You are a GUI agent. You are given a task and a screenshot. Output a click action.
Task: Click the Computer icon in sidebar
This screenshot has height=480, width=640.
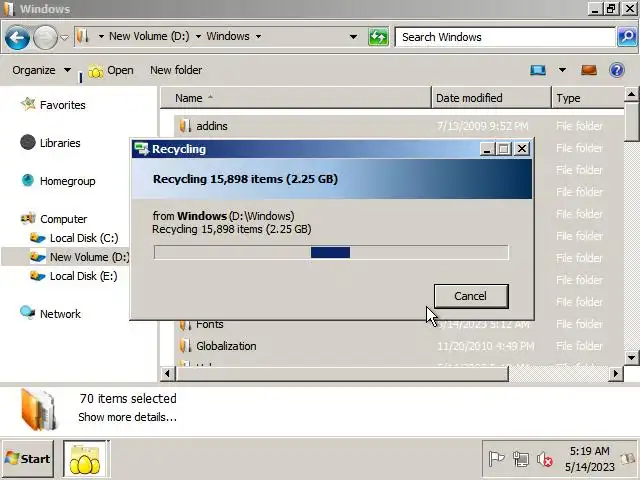[x=28, y=218]
